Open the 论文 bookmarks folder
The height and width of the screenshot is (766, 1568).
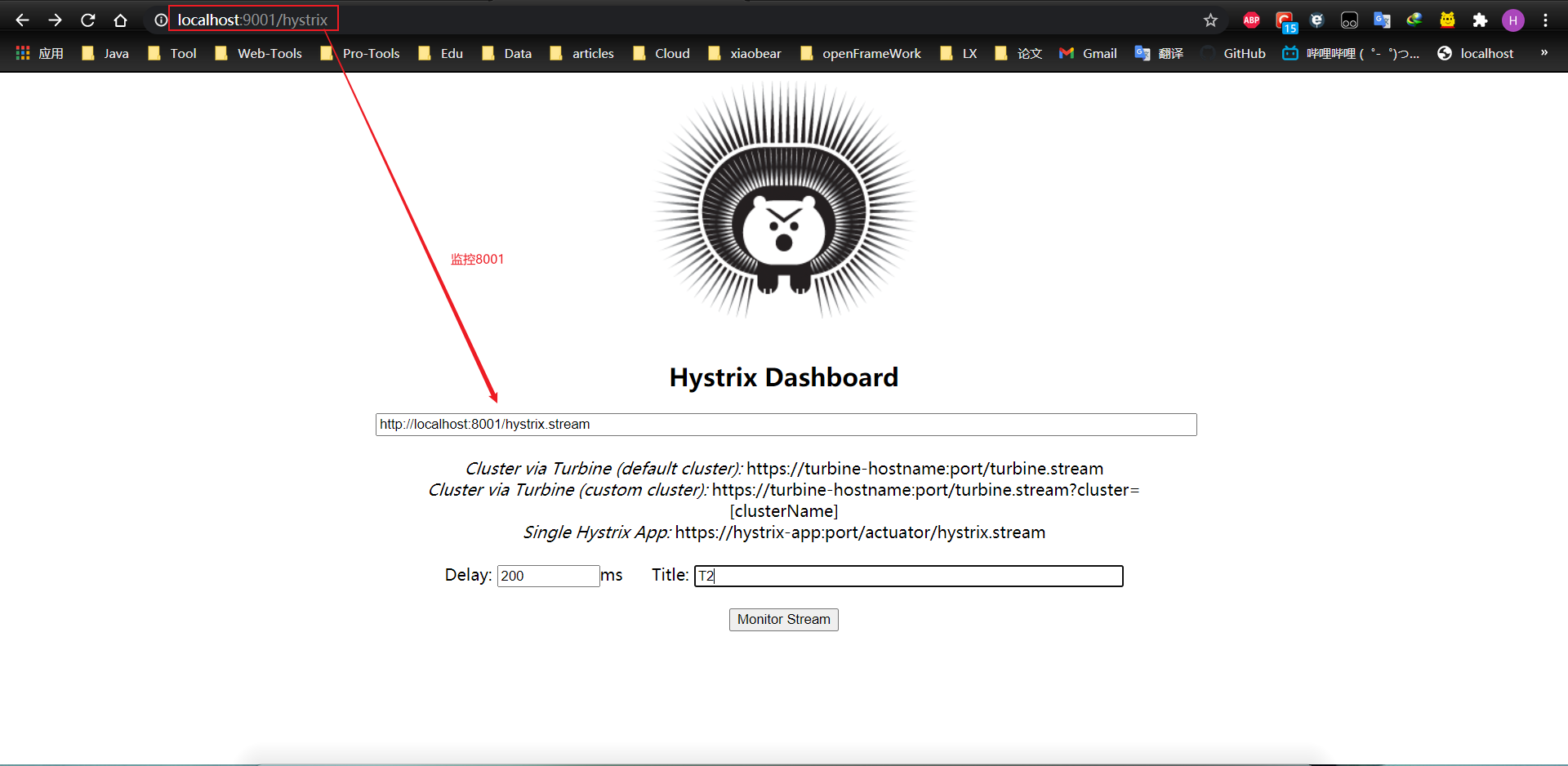(x=1018, y=53)
